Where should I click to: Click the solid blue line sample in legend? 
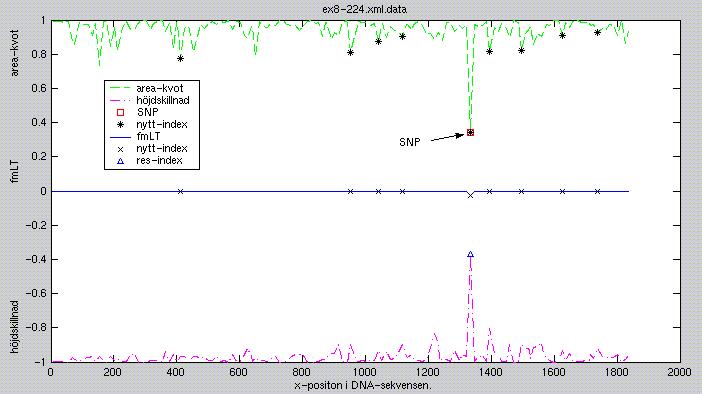point(120,137)
